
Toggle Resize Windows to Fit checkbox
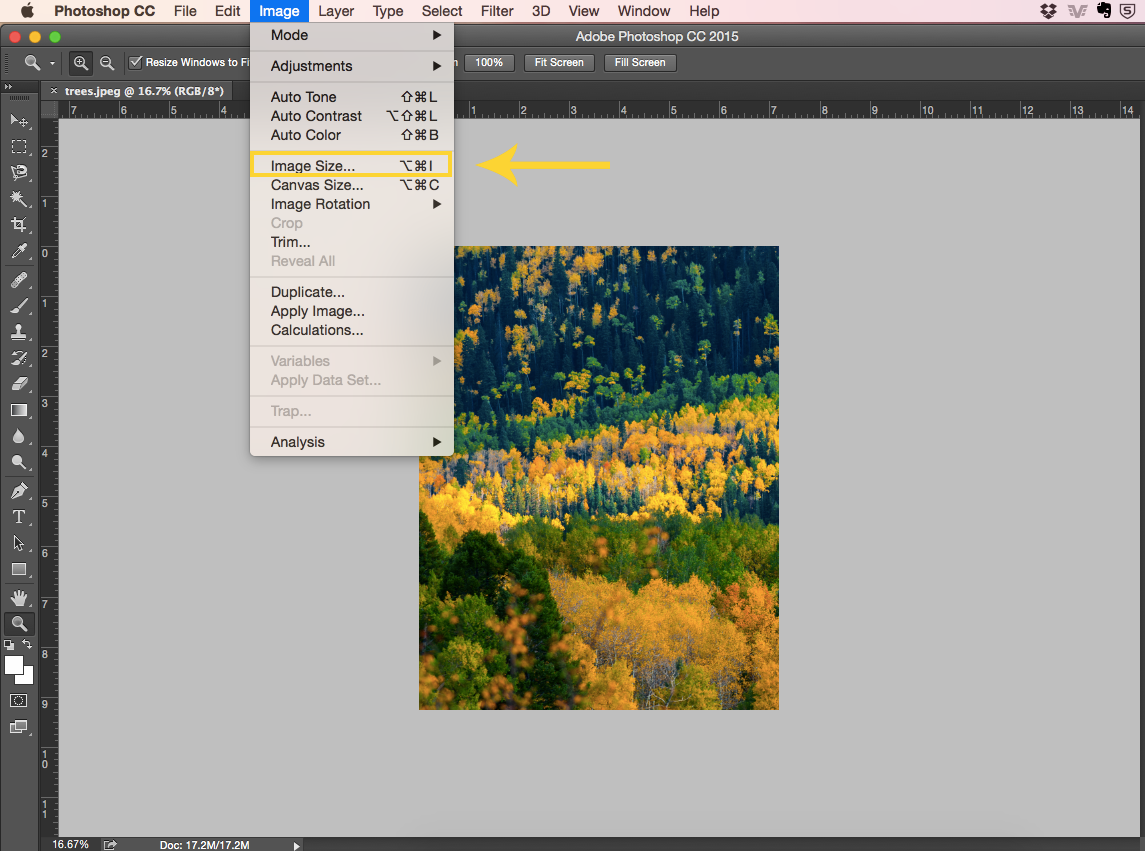(x=136, y=62)
